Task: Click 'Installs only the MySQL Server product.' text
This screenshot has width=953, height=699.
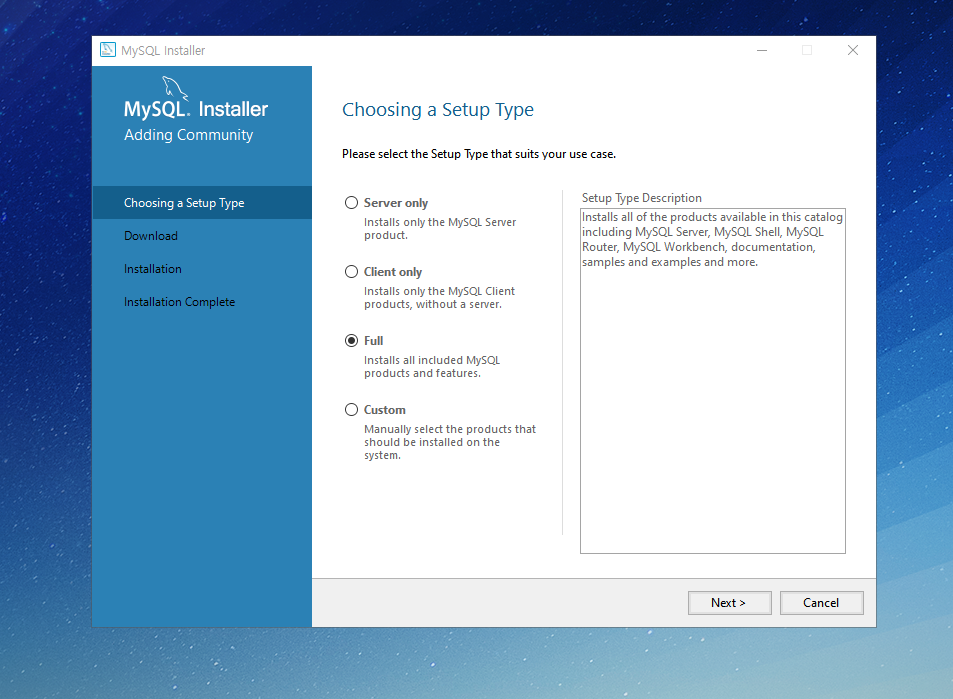Action: pyautogui.click(x=440, y=229)
